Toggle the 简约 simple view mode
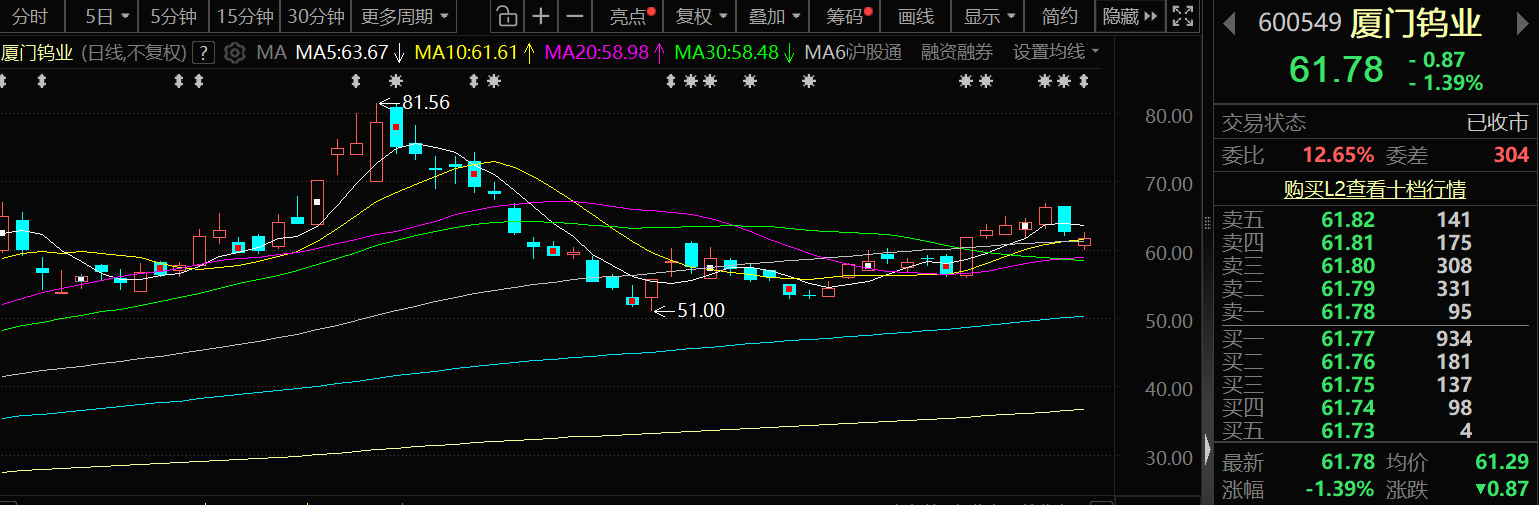Viewport: 1539px width, 505px height. pyautogui.click(x=1060, y=16)
